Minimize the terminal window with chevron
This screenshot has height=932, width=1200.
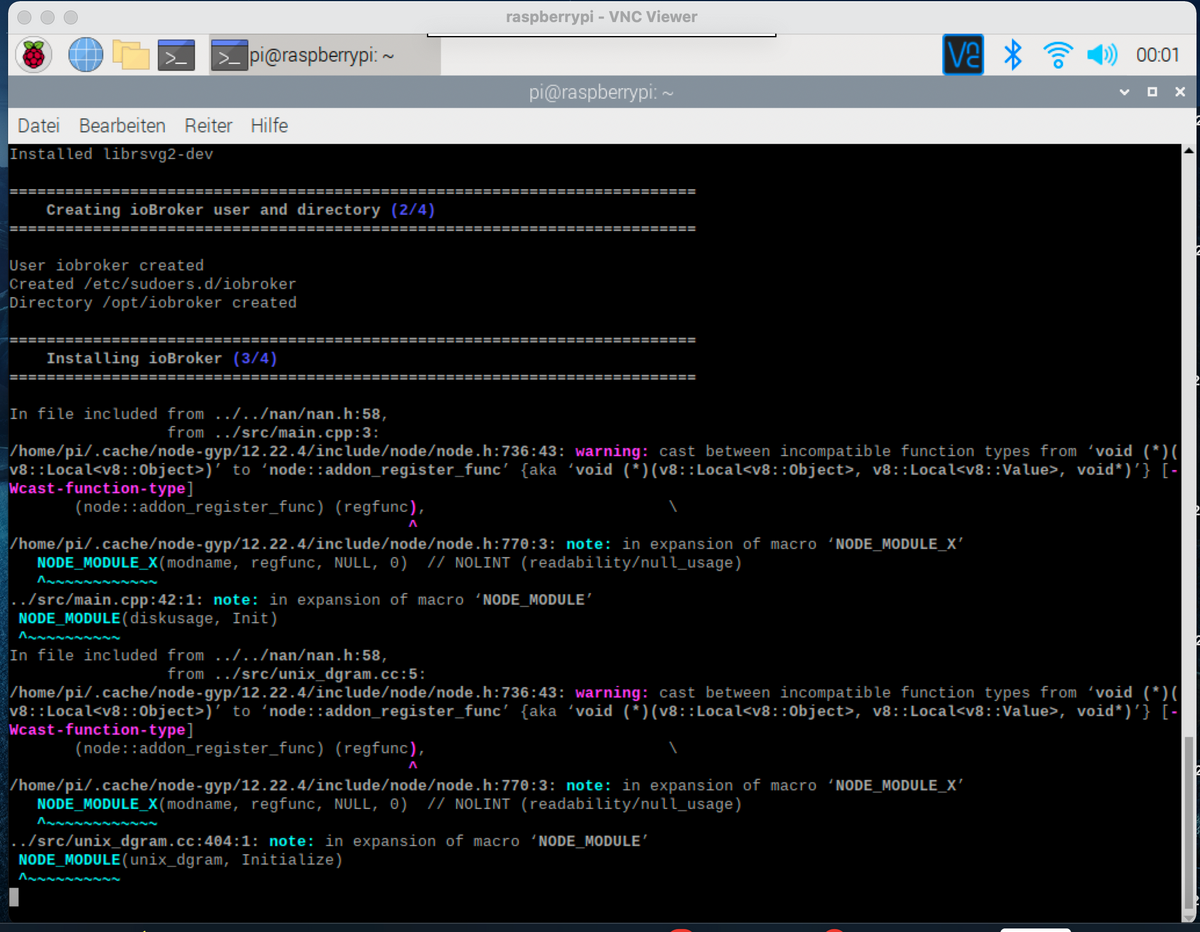[x=1126, y=92]
